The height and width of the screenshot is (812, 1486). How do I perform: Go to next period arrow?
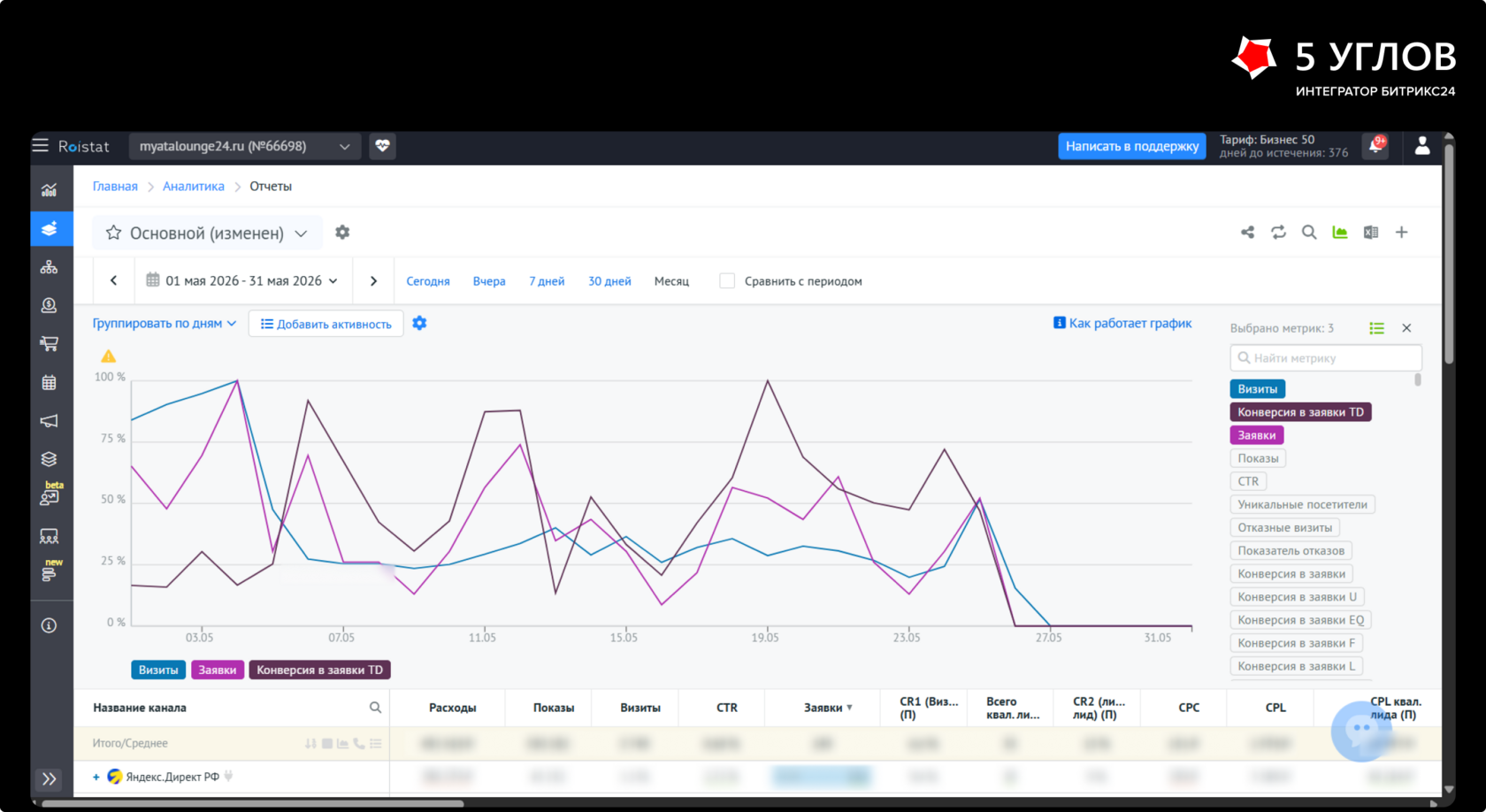pyautogui.click(x=373, y=280)
